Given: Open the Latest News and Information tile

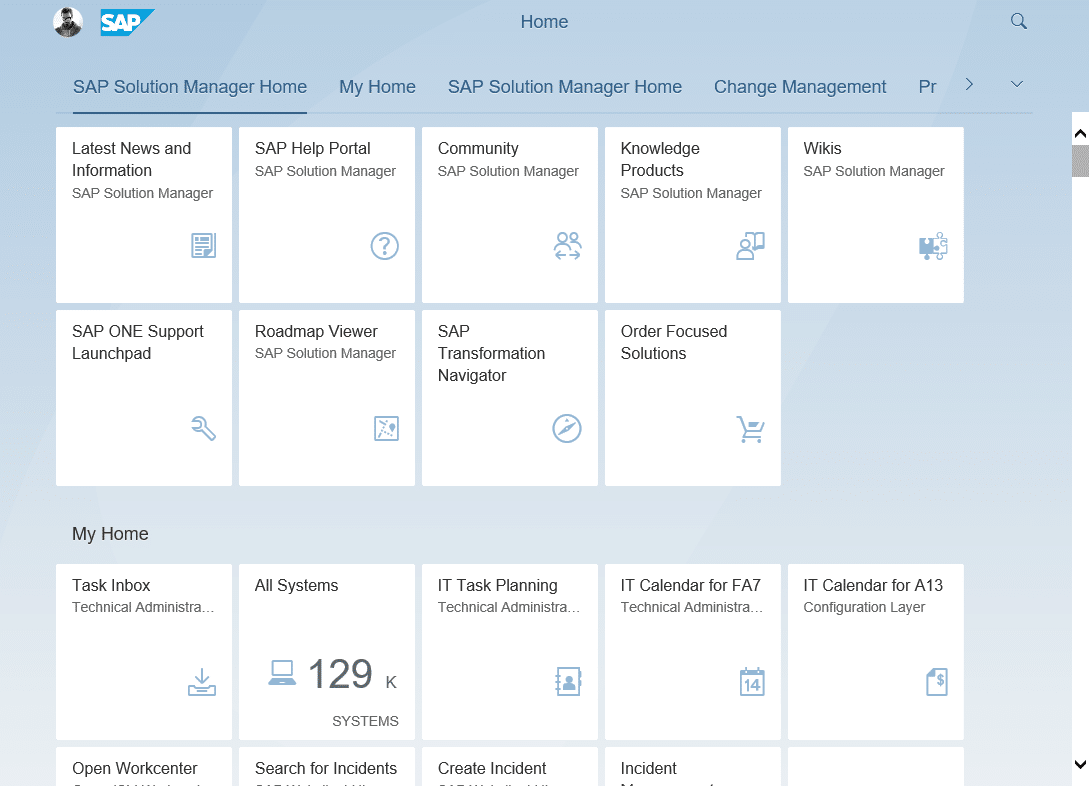Looking at the screenshot, I should click(144, 215).
